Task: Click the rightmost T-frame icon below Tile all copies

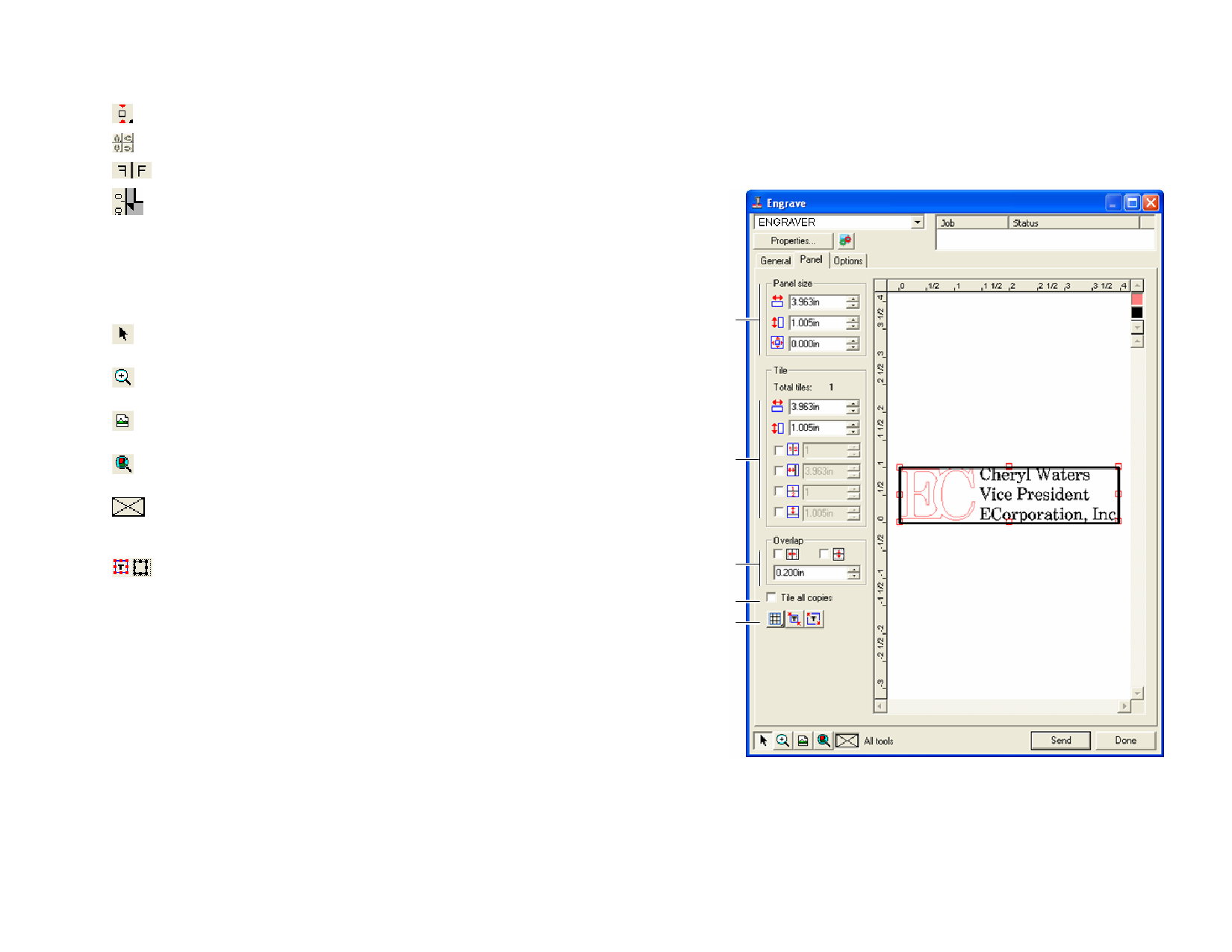Action: point(814,619)
